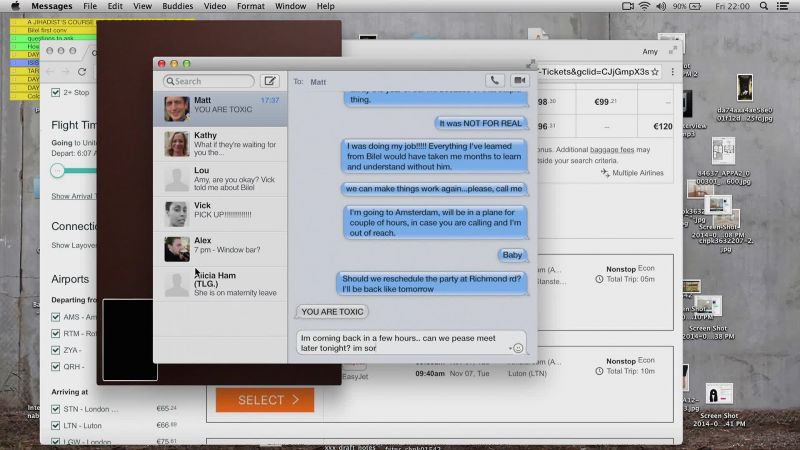This screenshot has height=450, width=800.
Task: Toggle the 2+ Stop checkbox
Action: click(56, 92)
